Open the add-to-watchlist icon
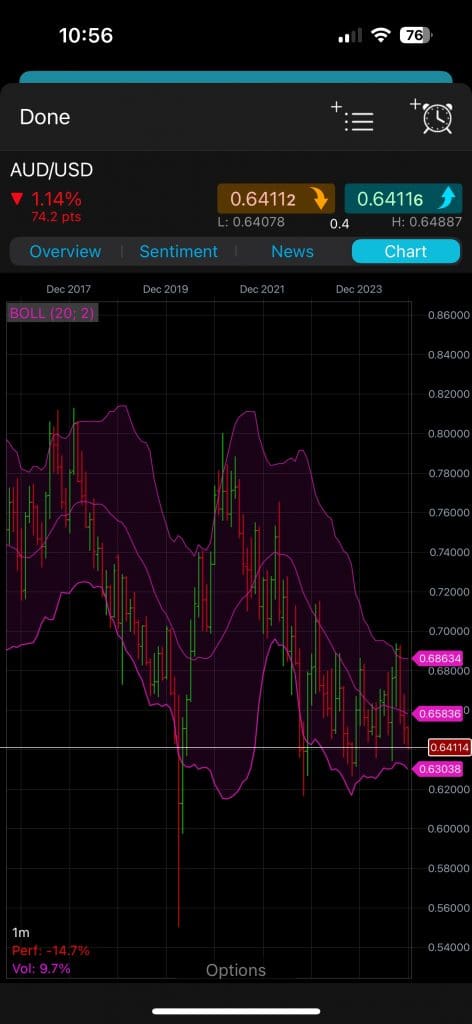 (x=352, y=117)
